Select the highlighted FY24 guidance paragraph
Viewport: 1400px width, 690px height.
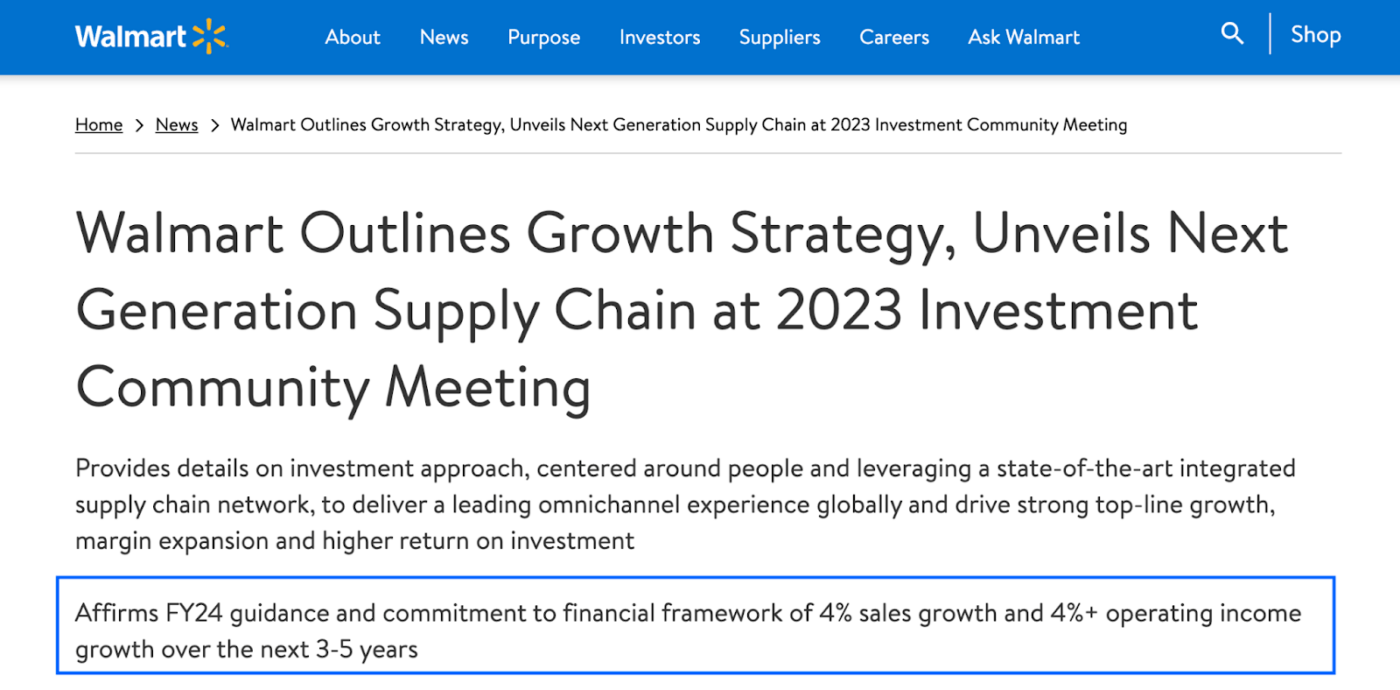click(x=696, y=626)
